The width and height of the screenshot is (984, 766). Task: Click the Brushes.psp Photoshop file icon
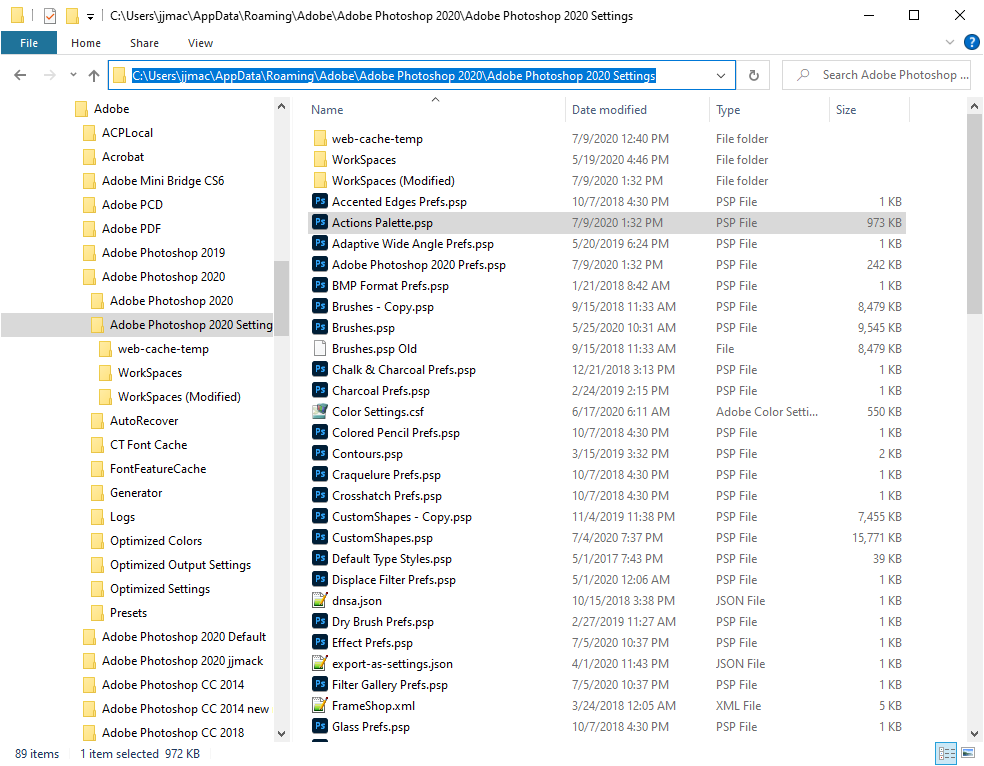tap(320, 327)
